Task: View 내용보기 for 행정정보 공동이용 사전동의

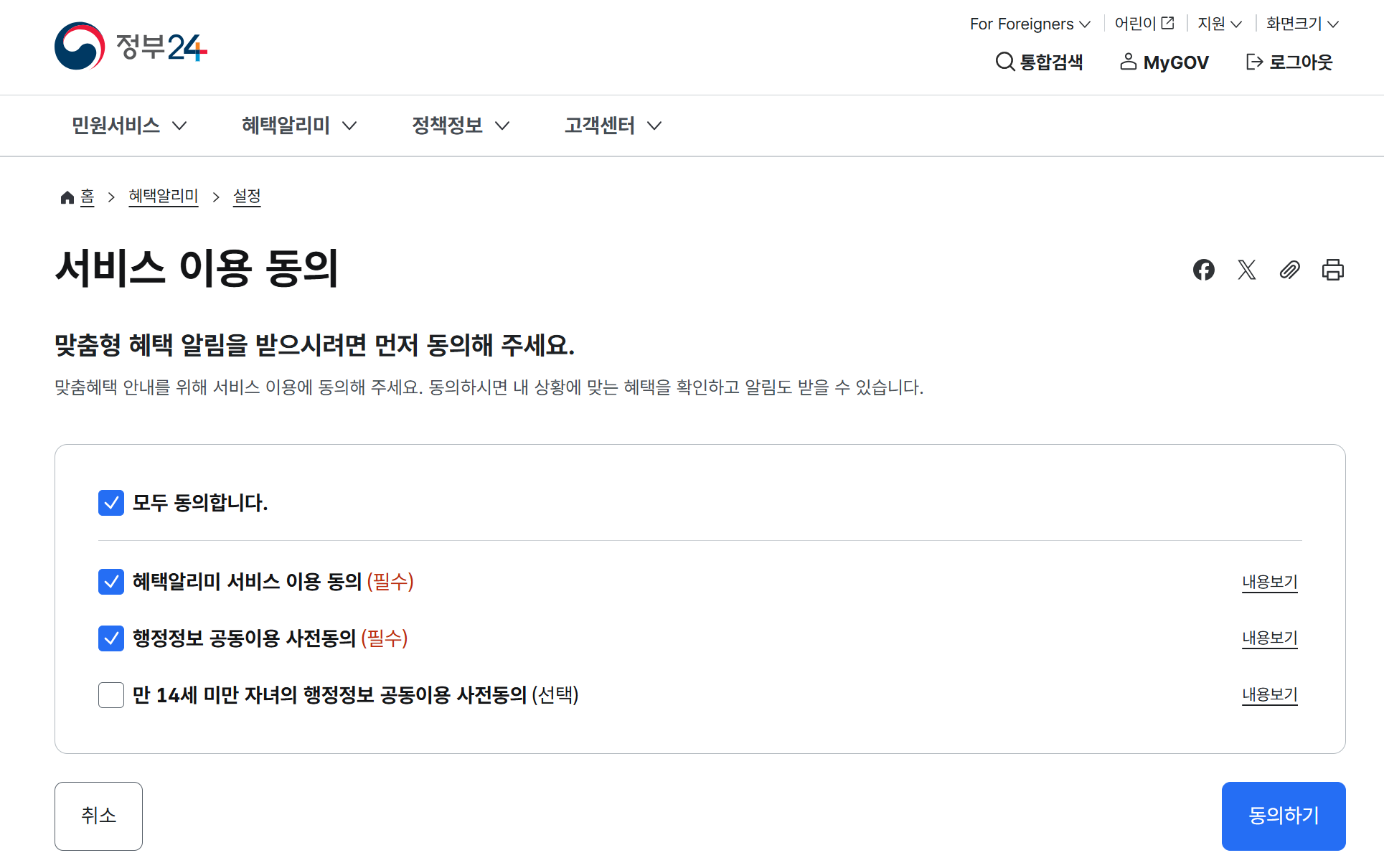Action: click(x=1269, y=638)
